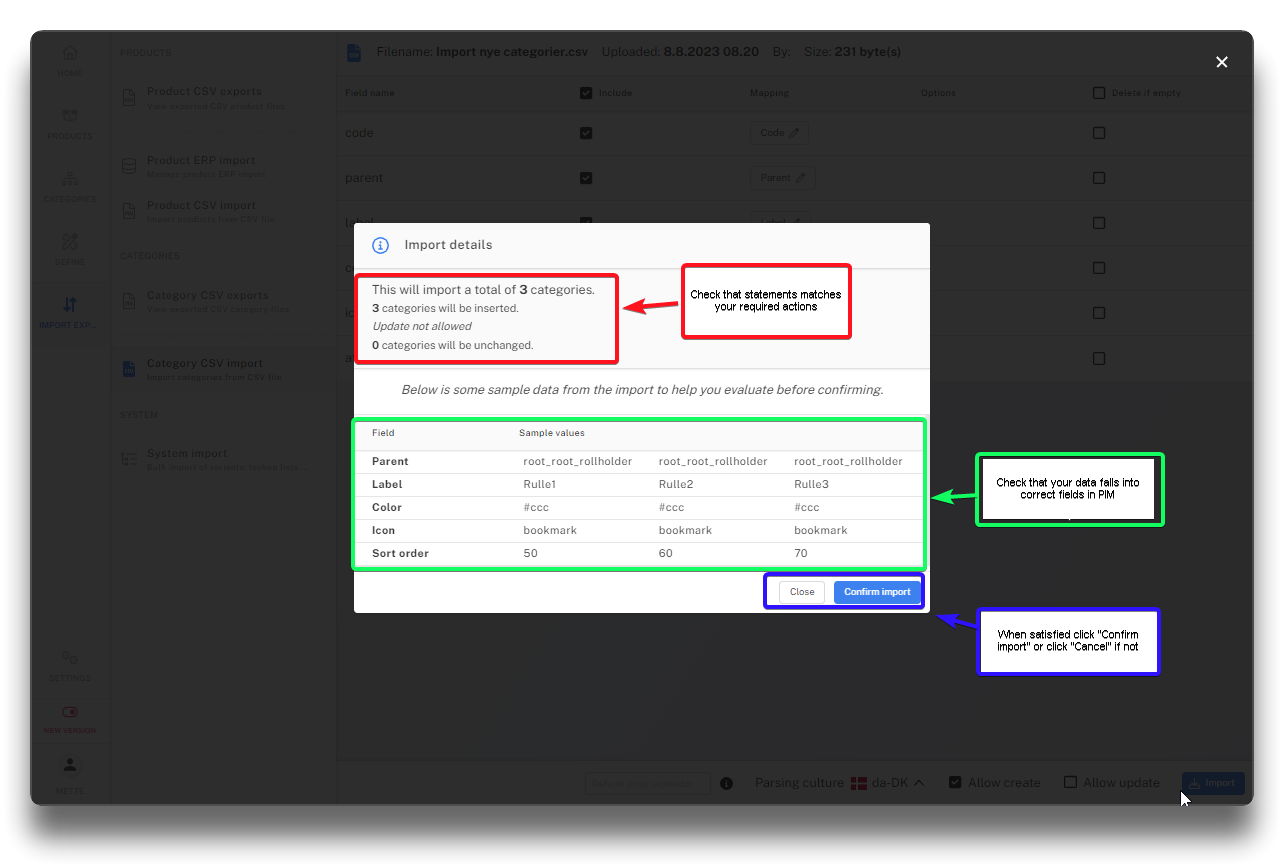The height and width of the screenshot is (868, 1284).
Task: Select the Define icon in sidebar
Action: [x=70, y=243]
